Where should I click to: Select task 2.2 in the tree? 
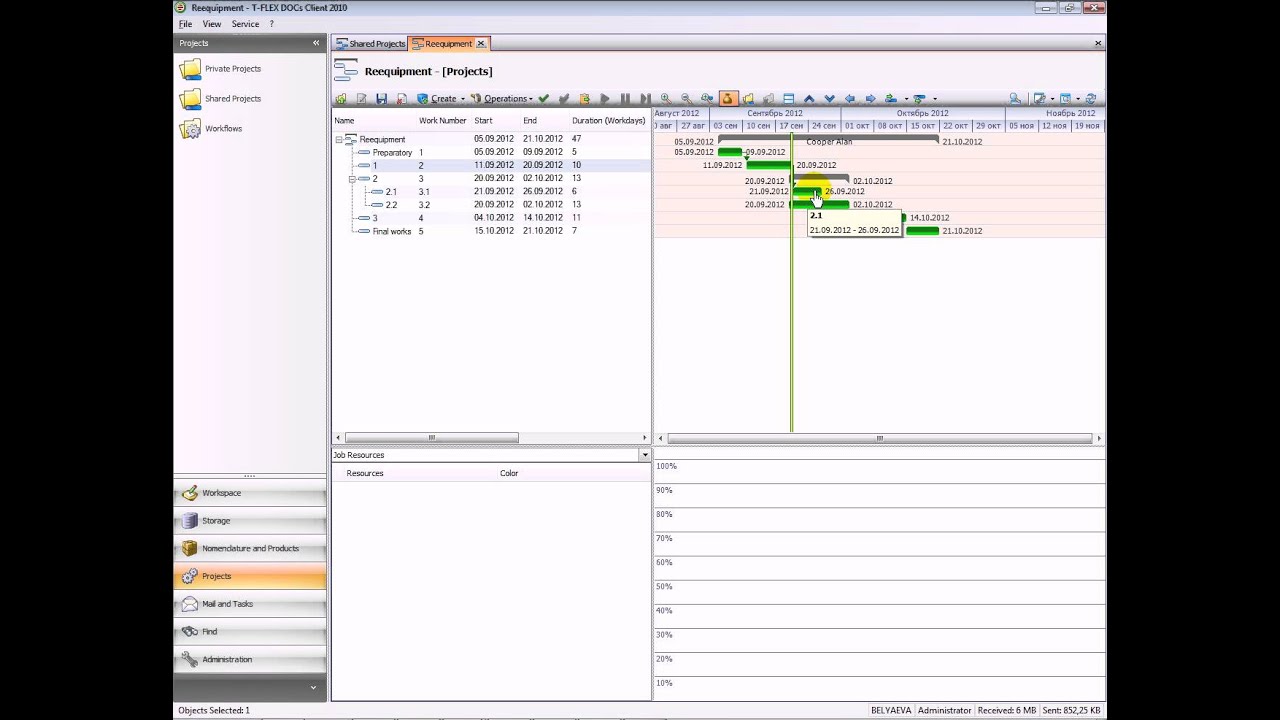pos(391,205)
